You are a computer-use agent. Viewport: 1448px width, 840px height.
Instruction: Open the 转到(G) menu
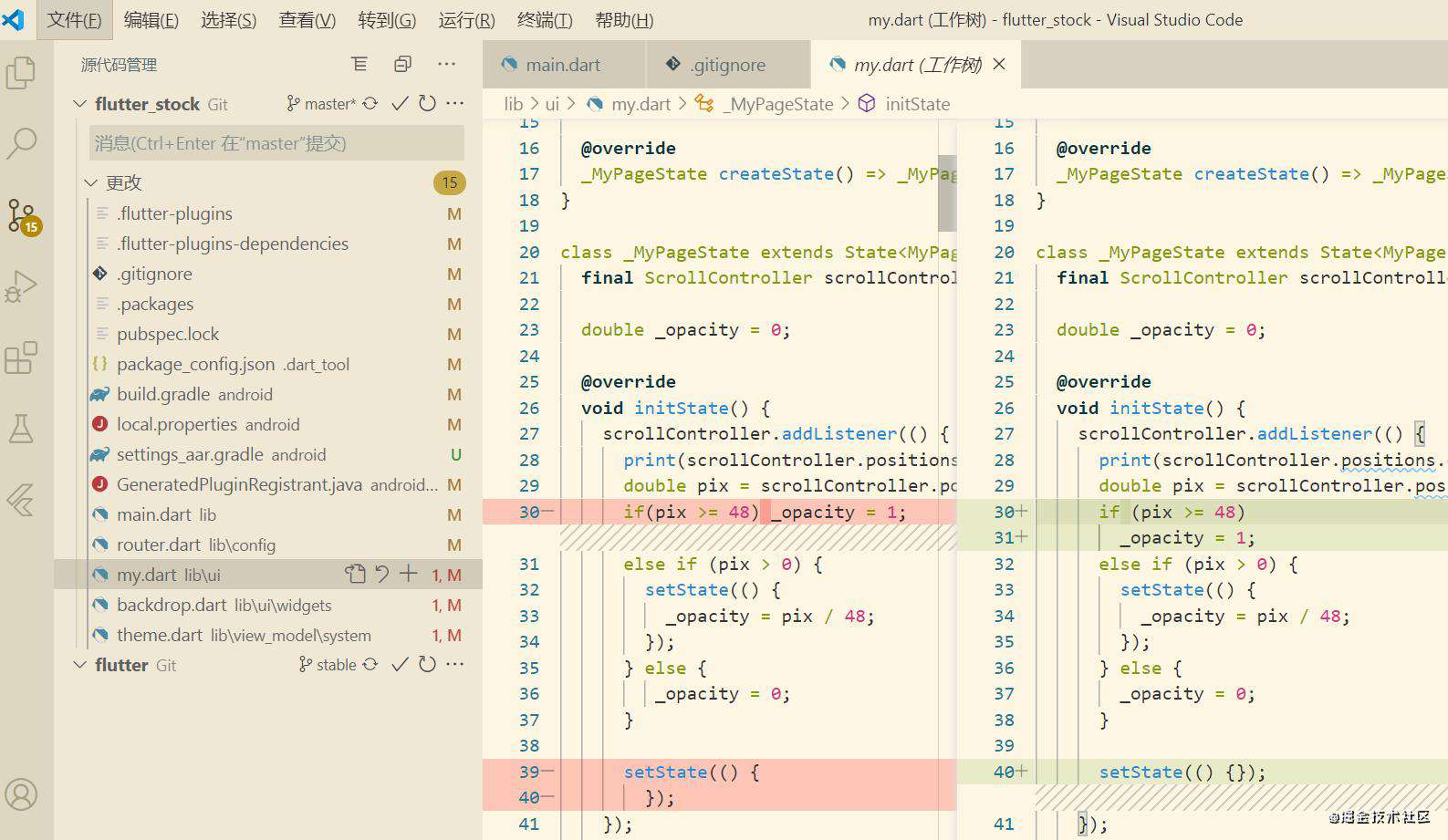click(x=387, y=19)
